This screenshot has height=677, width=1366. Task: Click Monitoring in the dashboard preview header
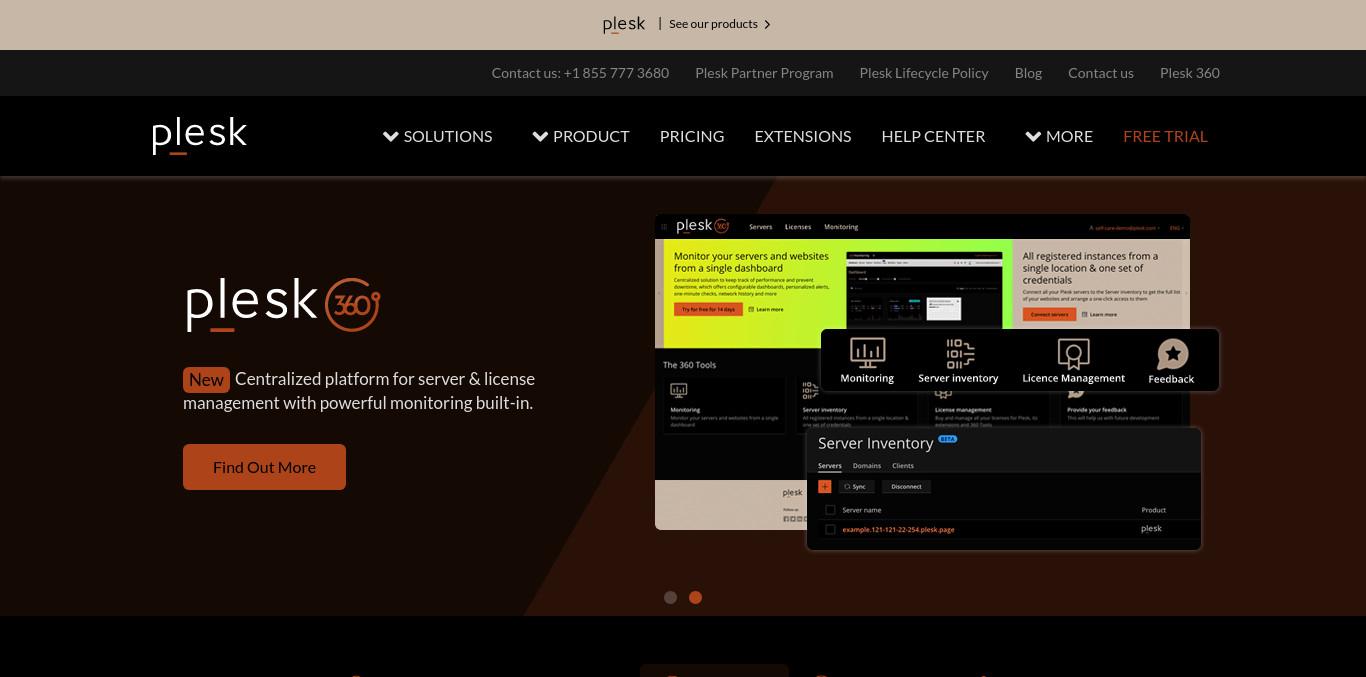pyautogui.click(x=841, y=227)
